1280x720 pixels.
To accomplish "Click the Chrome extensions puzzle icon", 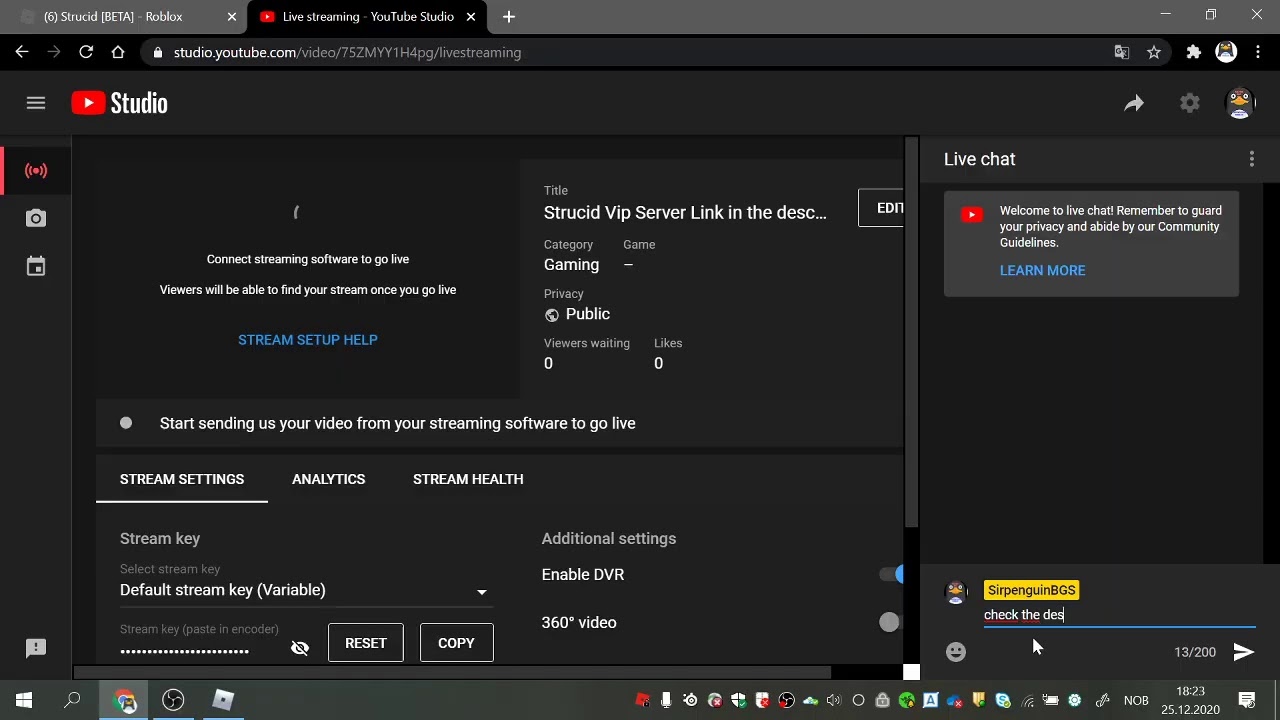I will (x=1193, y=52).
